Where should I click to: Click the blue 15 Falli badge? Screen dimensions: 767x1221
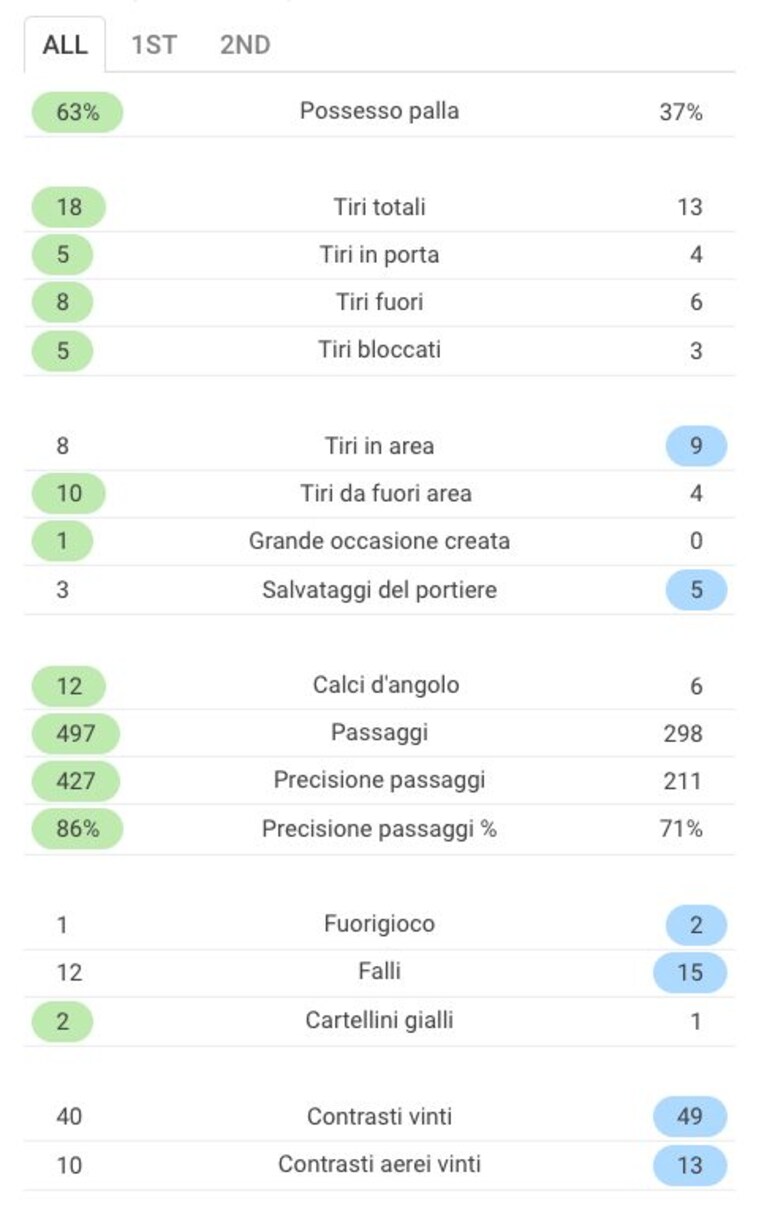[x=690, y=972]
